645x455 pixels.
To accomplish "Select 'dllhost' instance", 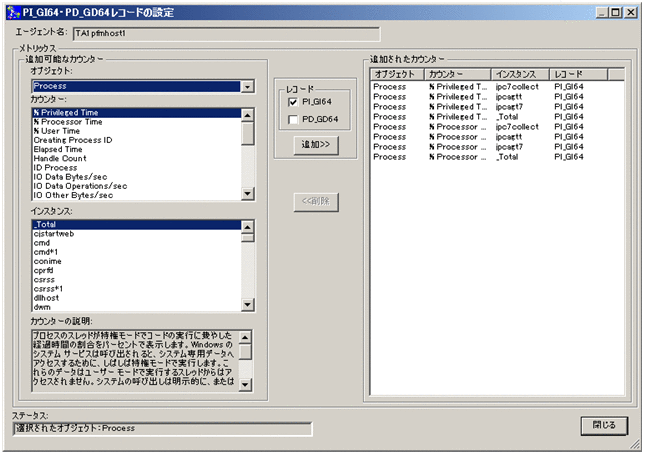I will [137, 298].
